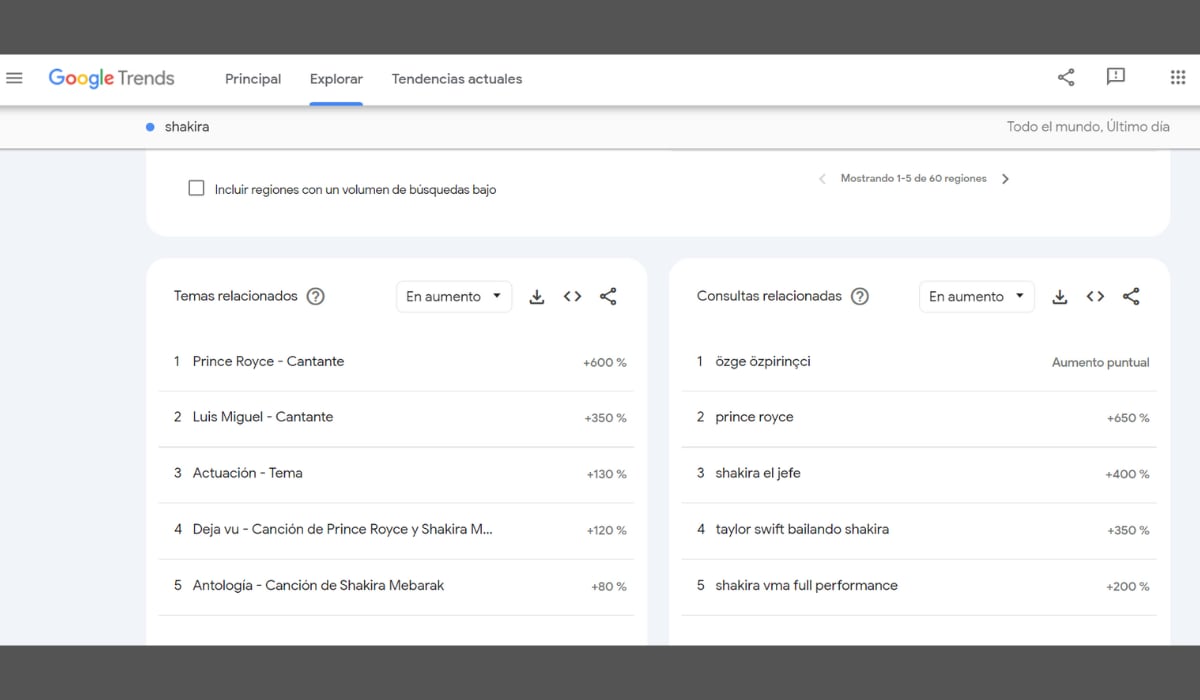Open the Prince Royce - Cantante topic
The width and height of the screenshot is (1200, 700).
[268, 362]
